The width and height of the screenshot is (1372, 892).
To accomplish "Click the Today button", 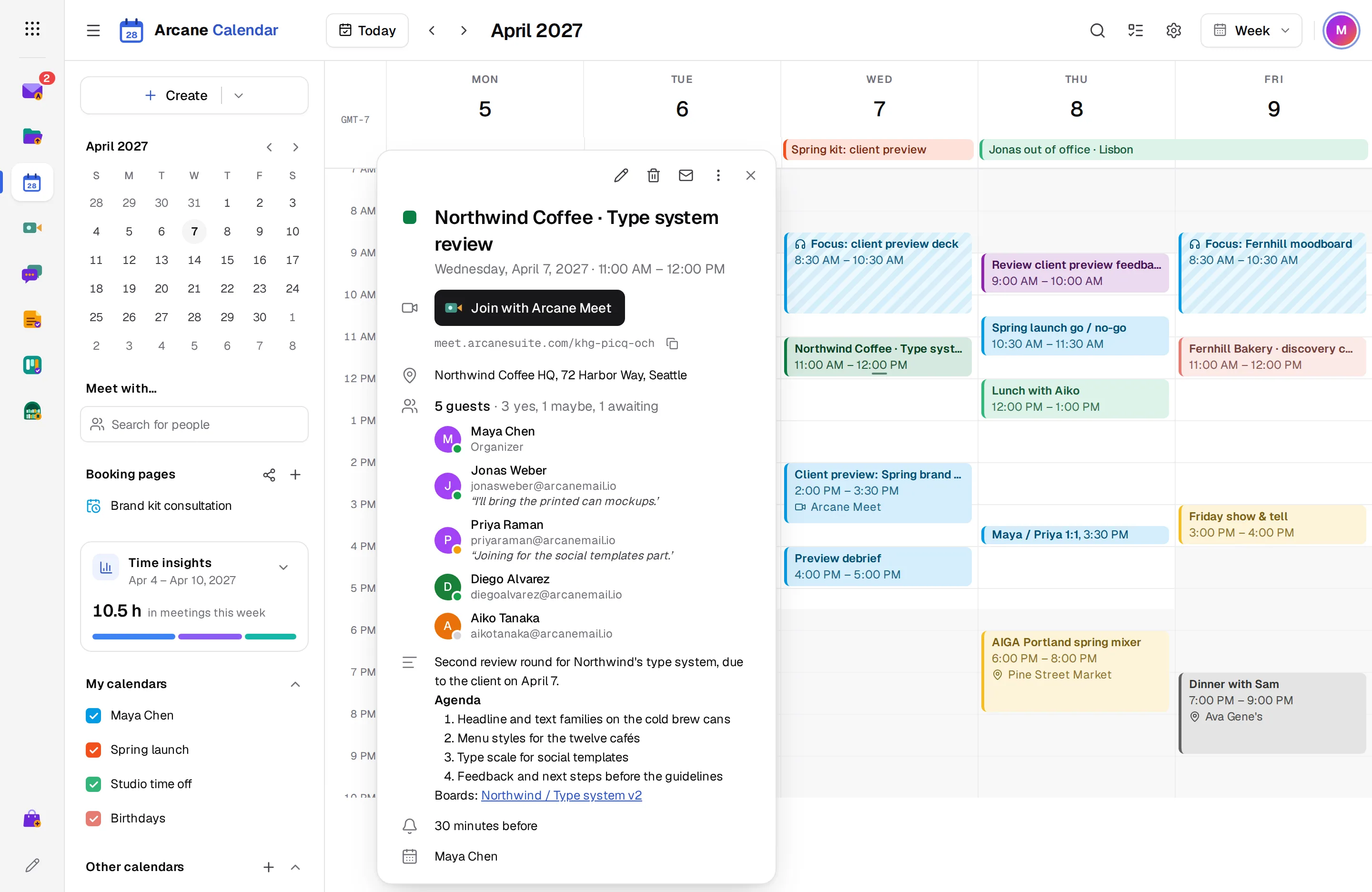I will [367, 30].
